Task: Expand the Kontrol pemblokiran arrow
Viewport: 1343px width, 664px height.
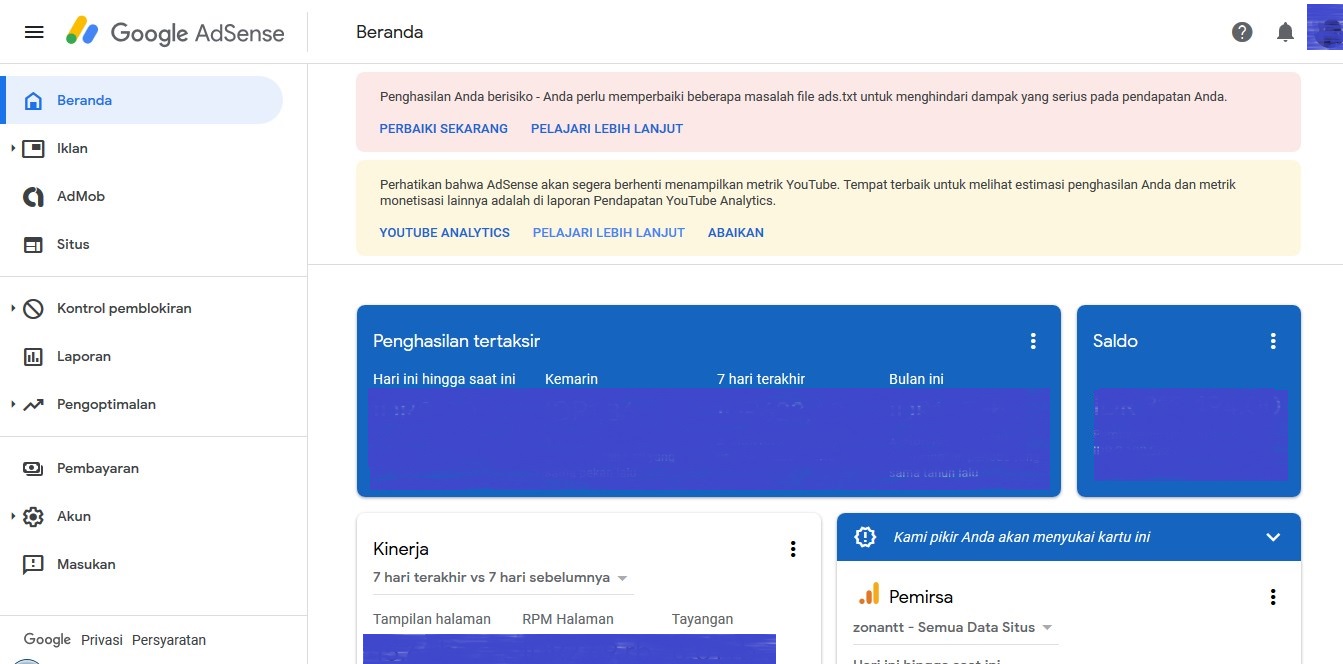Action: [13, 308]
